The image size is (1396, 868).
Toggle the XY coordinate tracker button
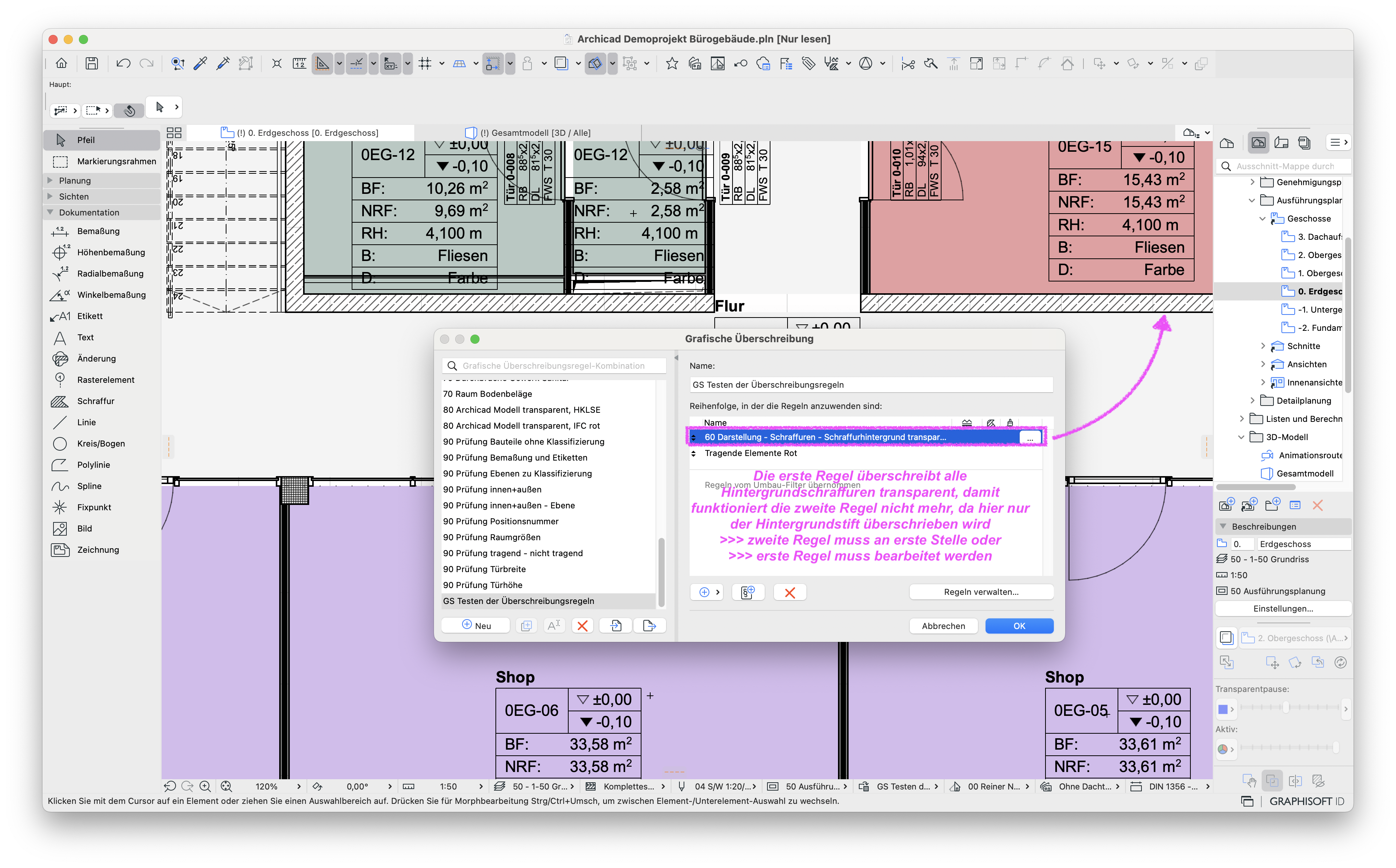click(390, 63)
